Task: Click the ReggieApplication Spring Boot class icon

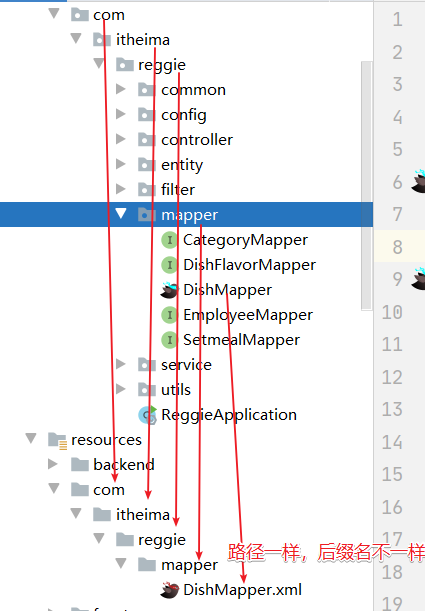Action: click(x=148, y=415)
